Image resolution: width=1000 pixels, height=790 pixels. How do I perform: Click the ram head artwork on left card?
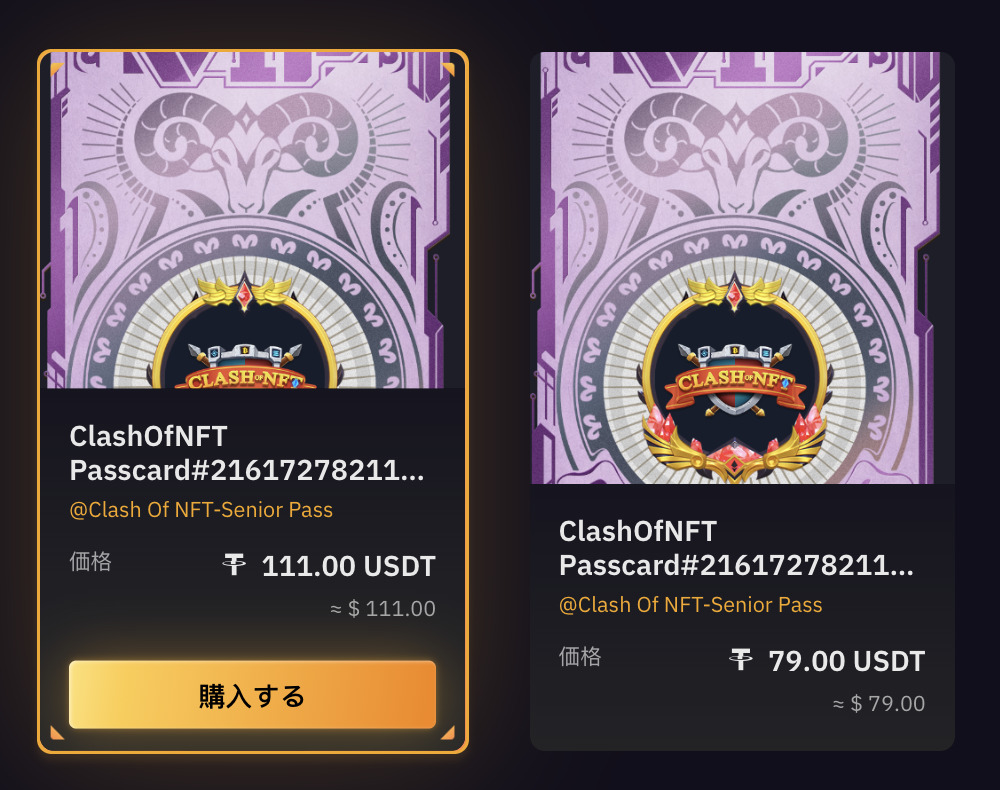245,153
